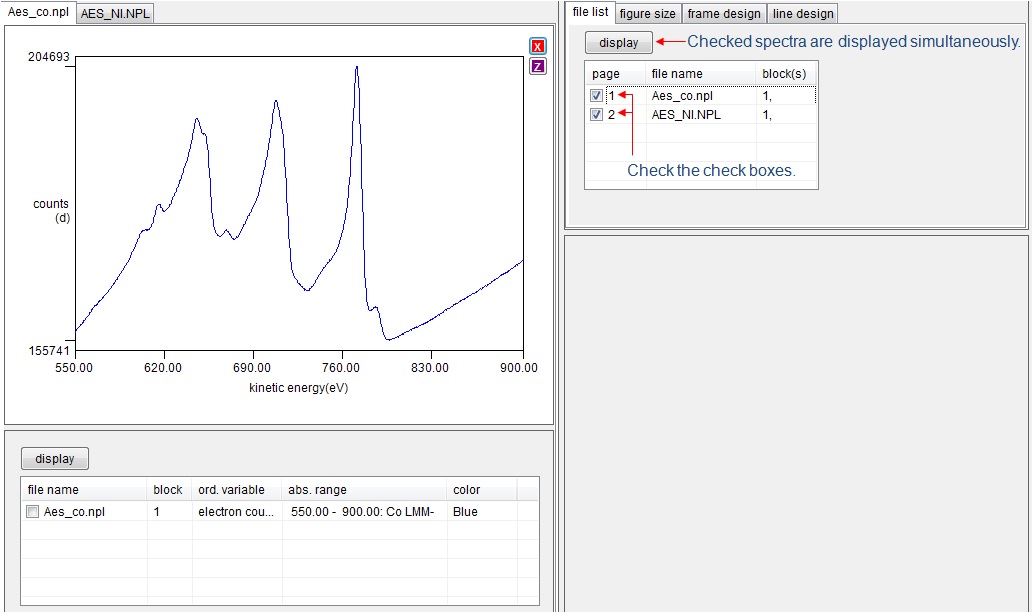Select the AES_NI.NPL file name in file list
Viewport: 1033px width, 613px height.
tap(686, 115)
